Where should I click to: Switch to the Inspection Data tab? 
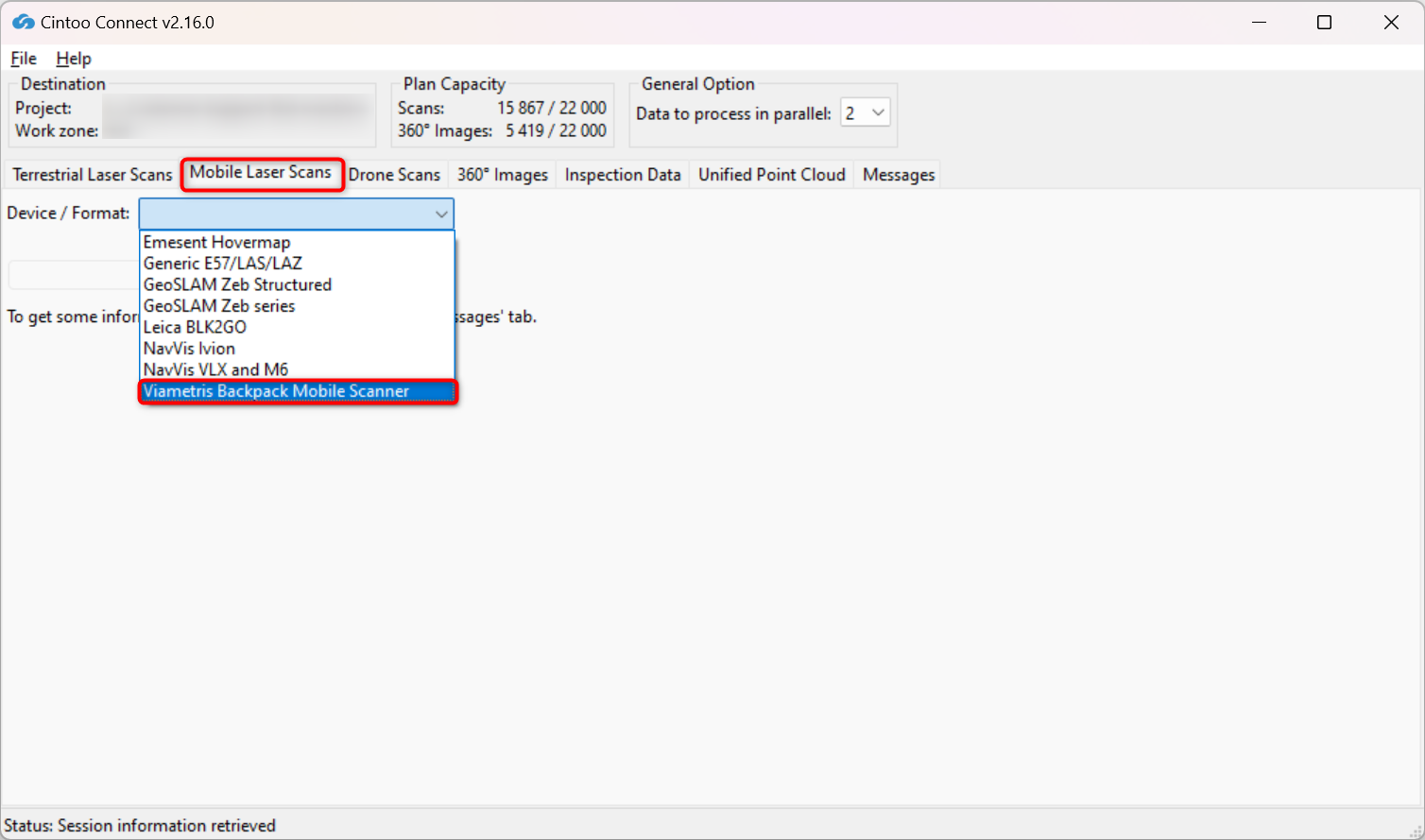coord(623,175)
